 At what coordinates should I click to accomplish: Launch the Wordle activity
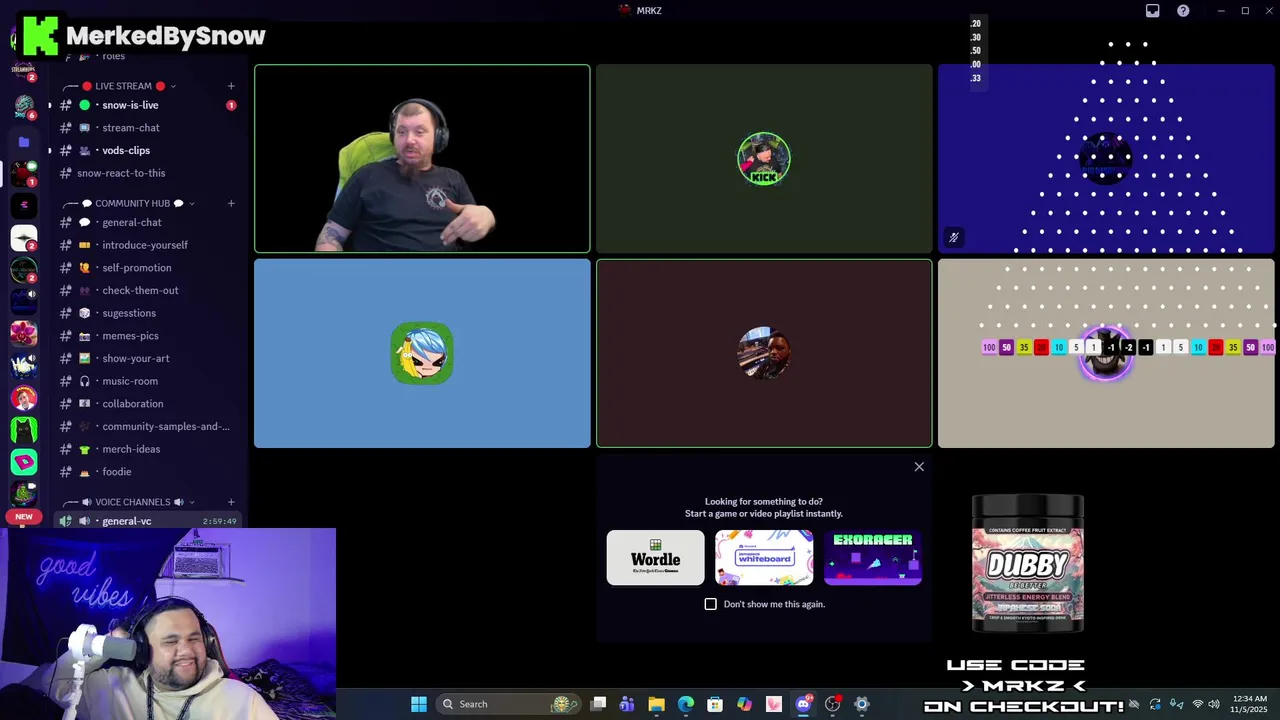pyautogui.click(x=655, y=557)
